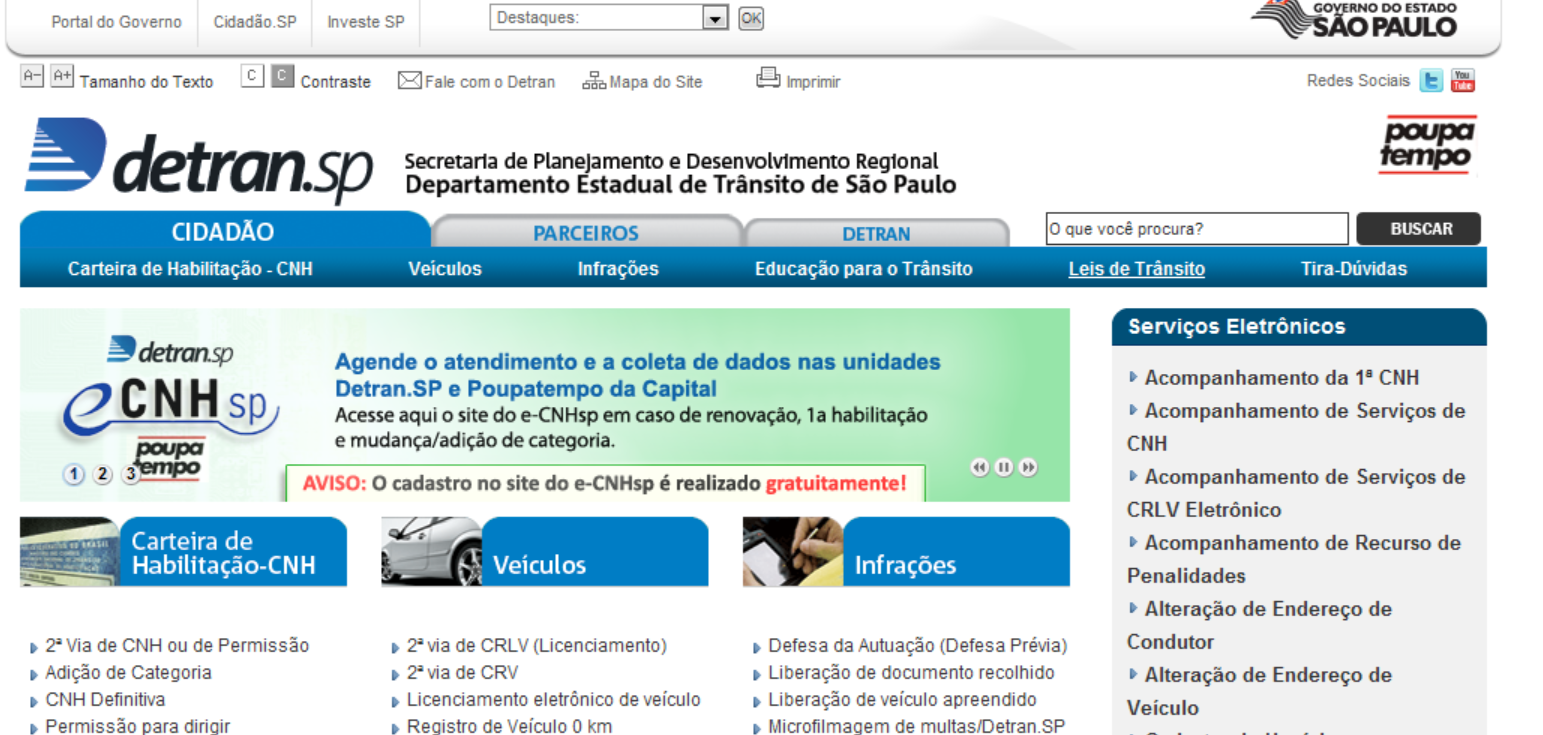Open Microfilmagem de multas/Detran.SP link

pos(916,726)
